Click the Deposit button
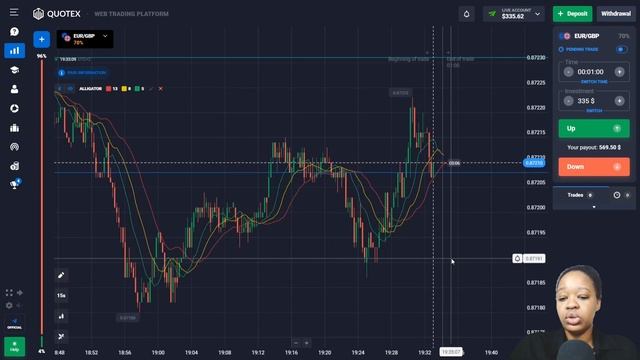The width and height of the screenshot is (640, 360). point(573,14)
